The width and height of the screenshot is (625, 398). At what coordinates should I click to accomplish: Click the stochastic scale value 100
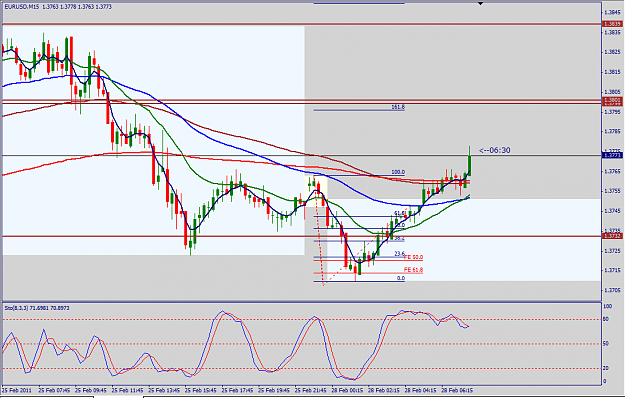[x=608, y=306]
